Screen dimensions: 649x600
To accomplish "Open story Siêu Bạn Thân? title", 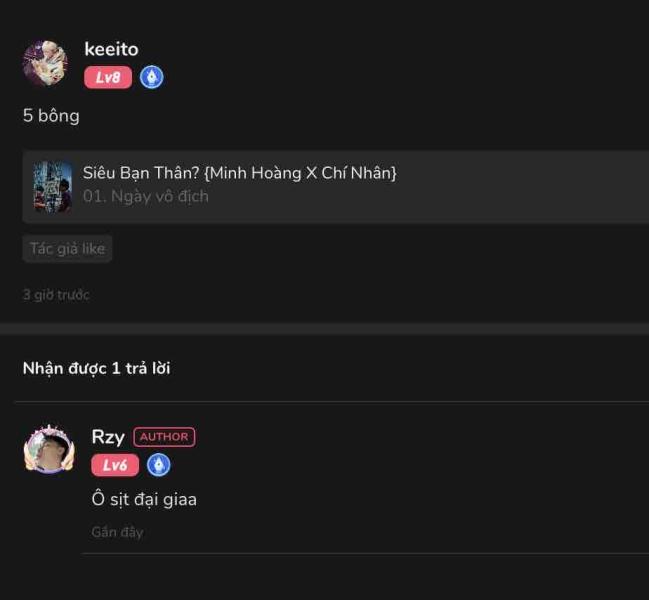I will point(240,173).
